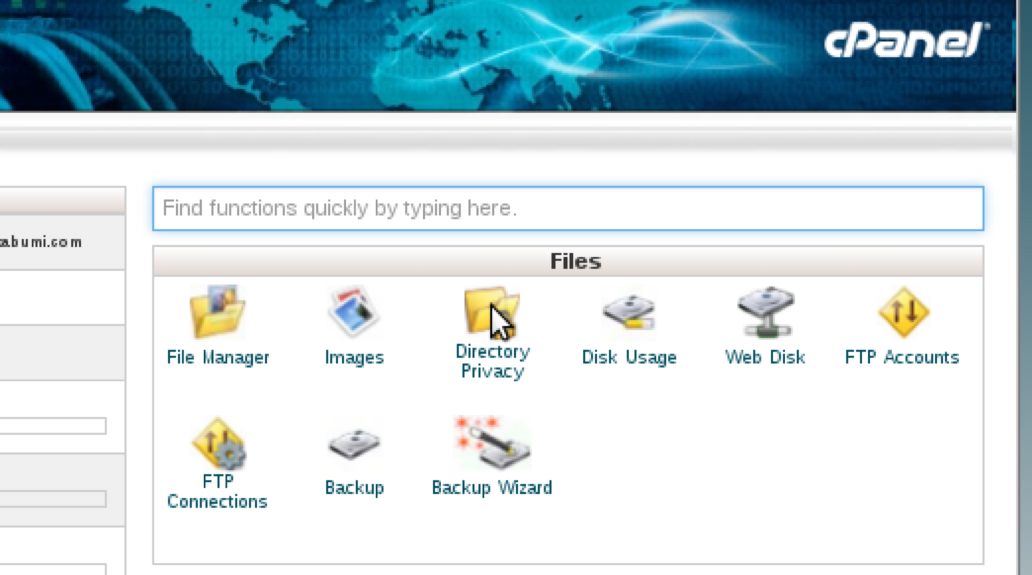Click the File Manager text link
Image resolution: width=1032 pixels, height=575 pixels.
tap(218, 357)
